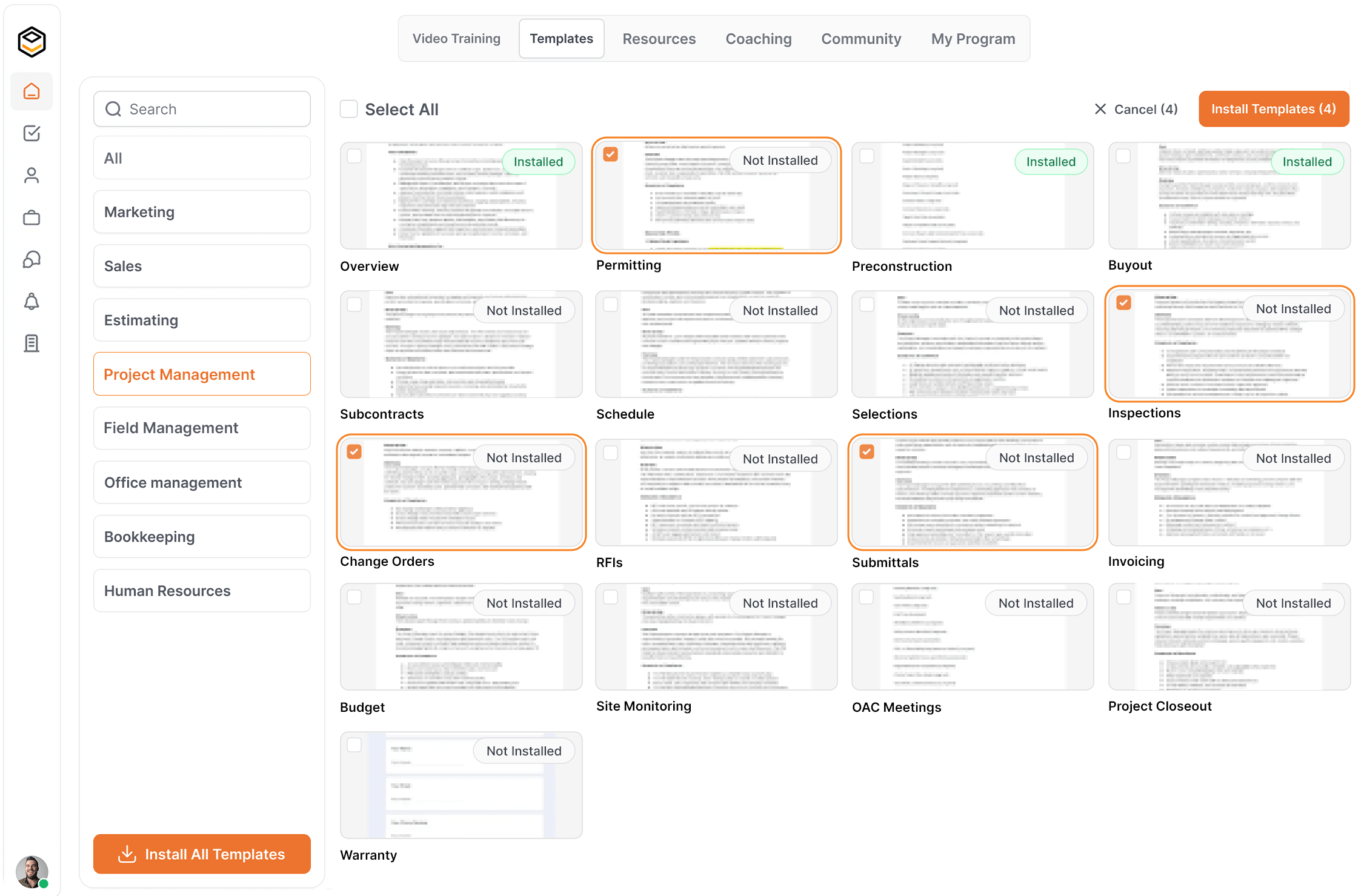Open the chat messages icon
Viewport: 1364px width, 896px height.
32,259
